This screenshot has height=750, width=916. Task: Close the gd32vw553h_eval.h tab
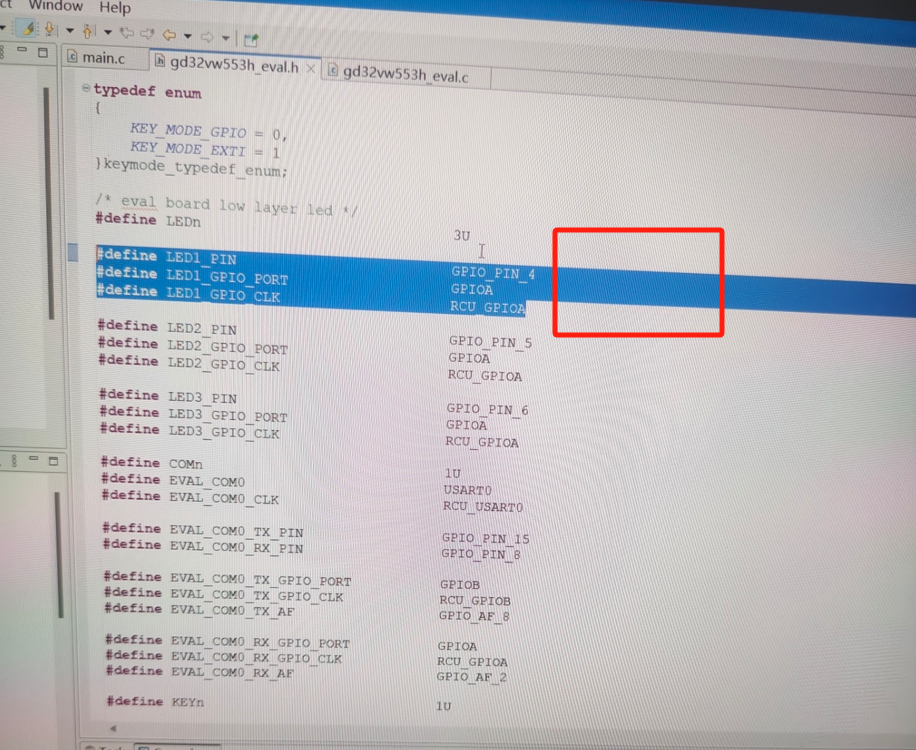pos(310,68)
